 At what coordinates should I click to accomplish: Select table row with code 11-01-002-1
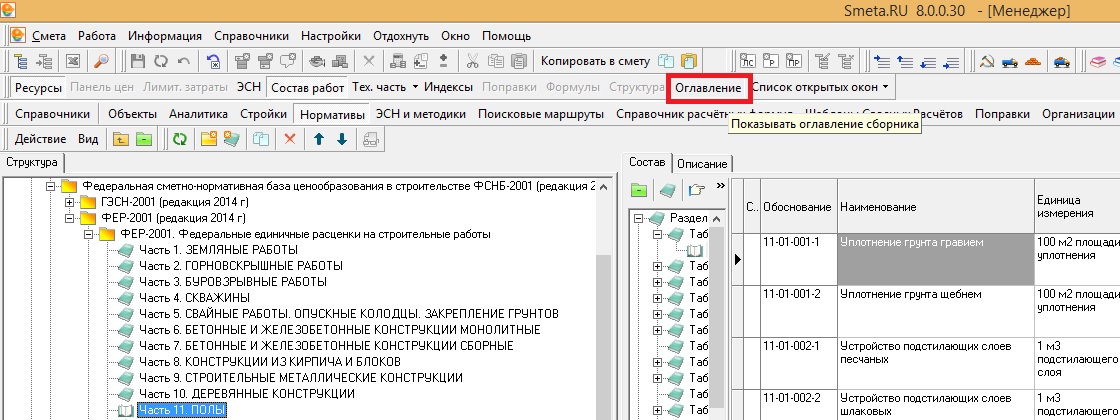(792, 346)
